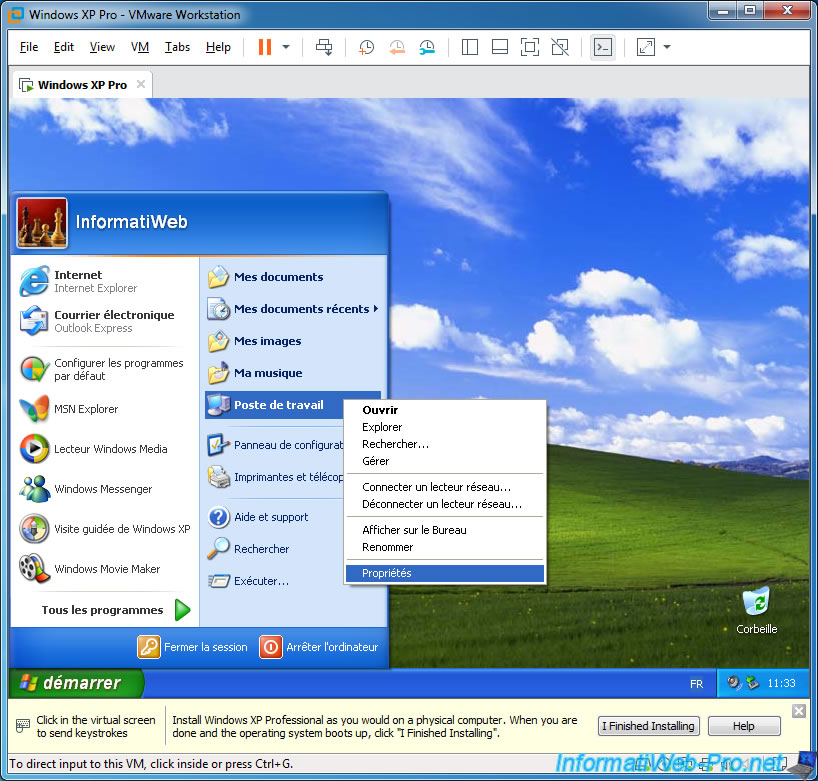Click the 11:33 taskbar clock
This screenshot has width=818, height=781.
781,683
